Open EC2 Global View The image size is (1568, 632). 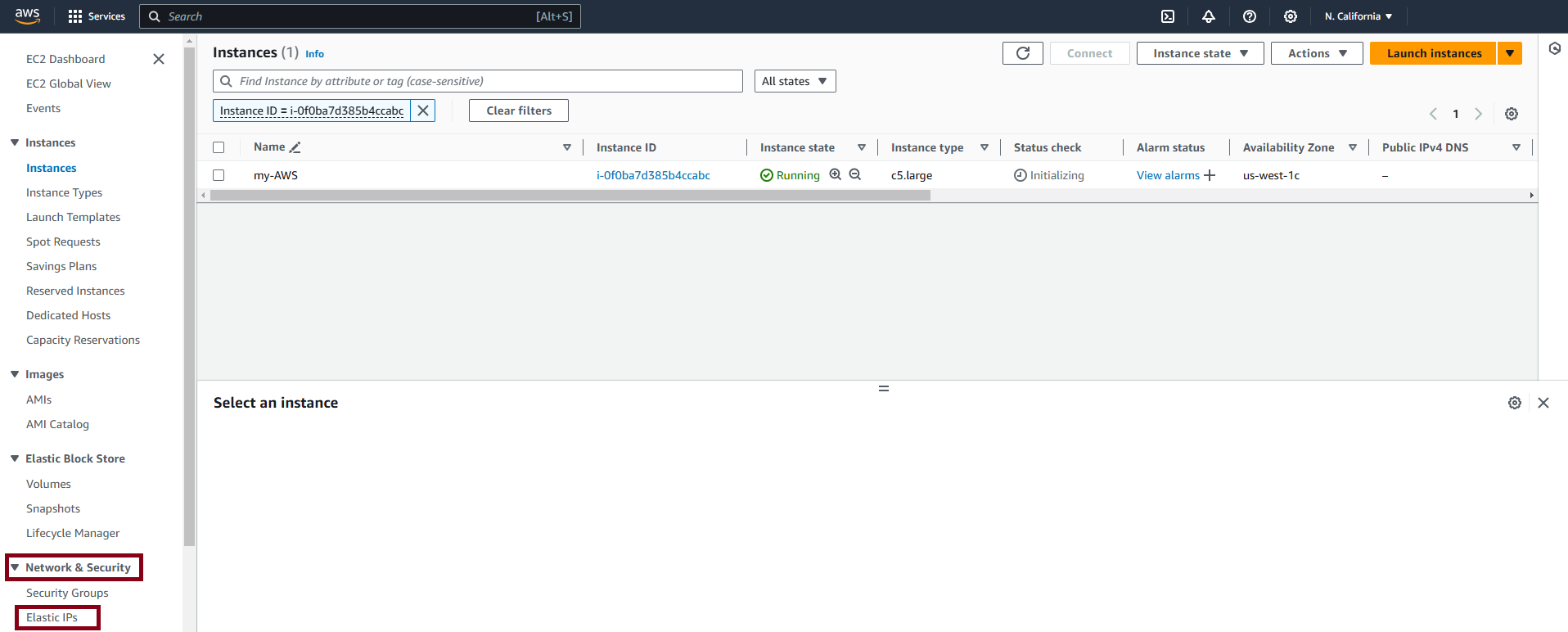[x=69, y=84]
